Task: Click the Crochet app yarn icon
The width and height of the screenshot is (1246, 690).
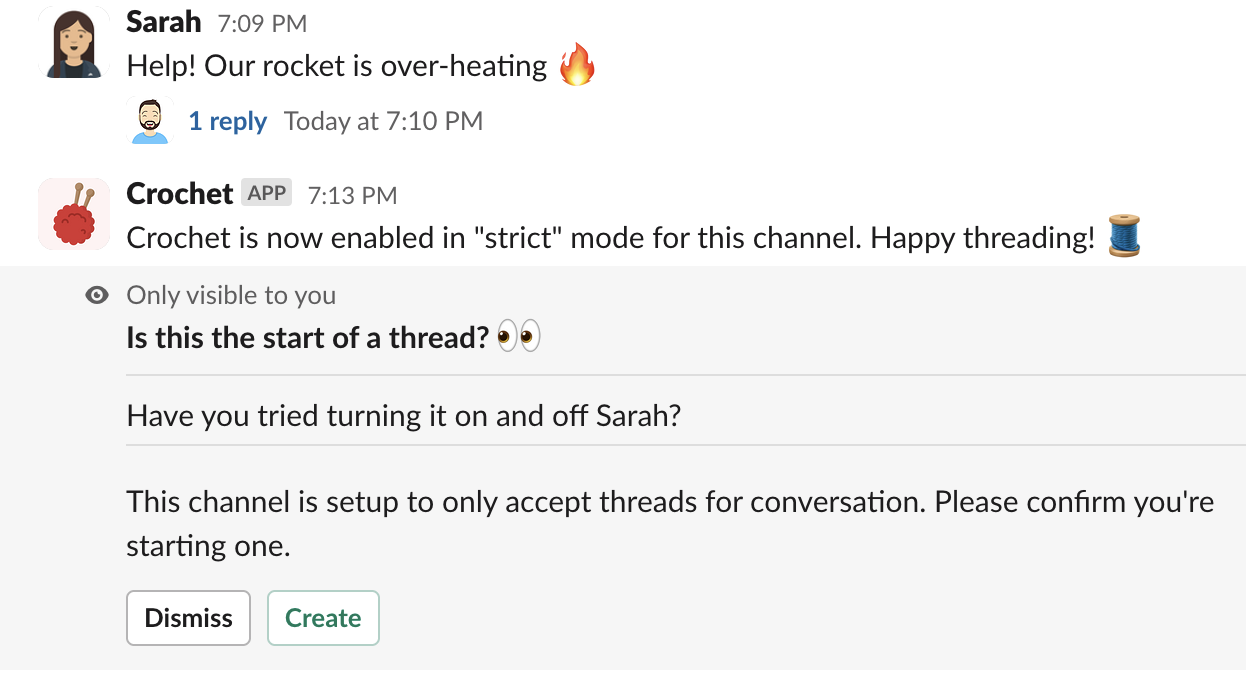Action: 73,214
